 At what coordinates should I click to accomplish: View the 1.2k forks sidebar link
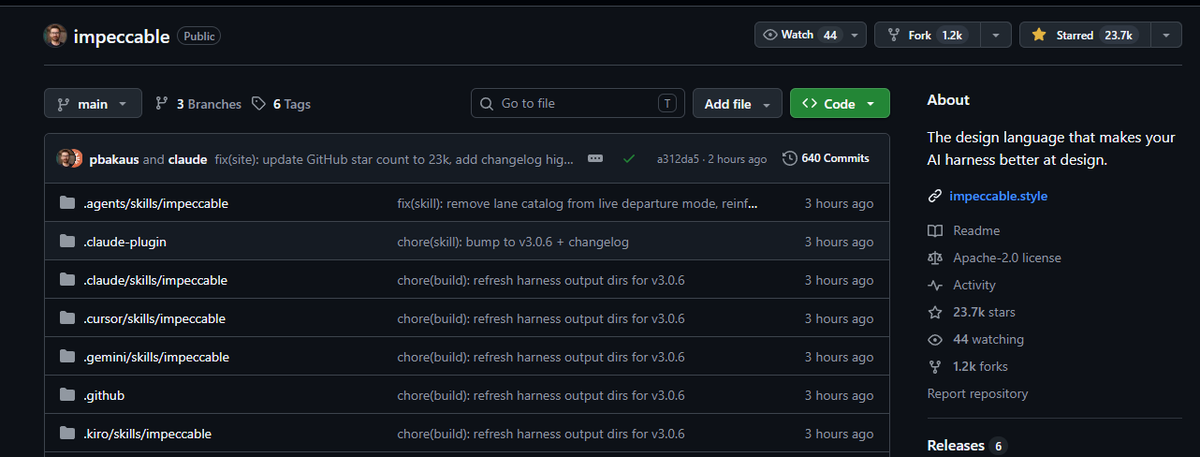click(x=980, y=367)
